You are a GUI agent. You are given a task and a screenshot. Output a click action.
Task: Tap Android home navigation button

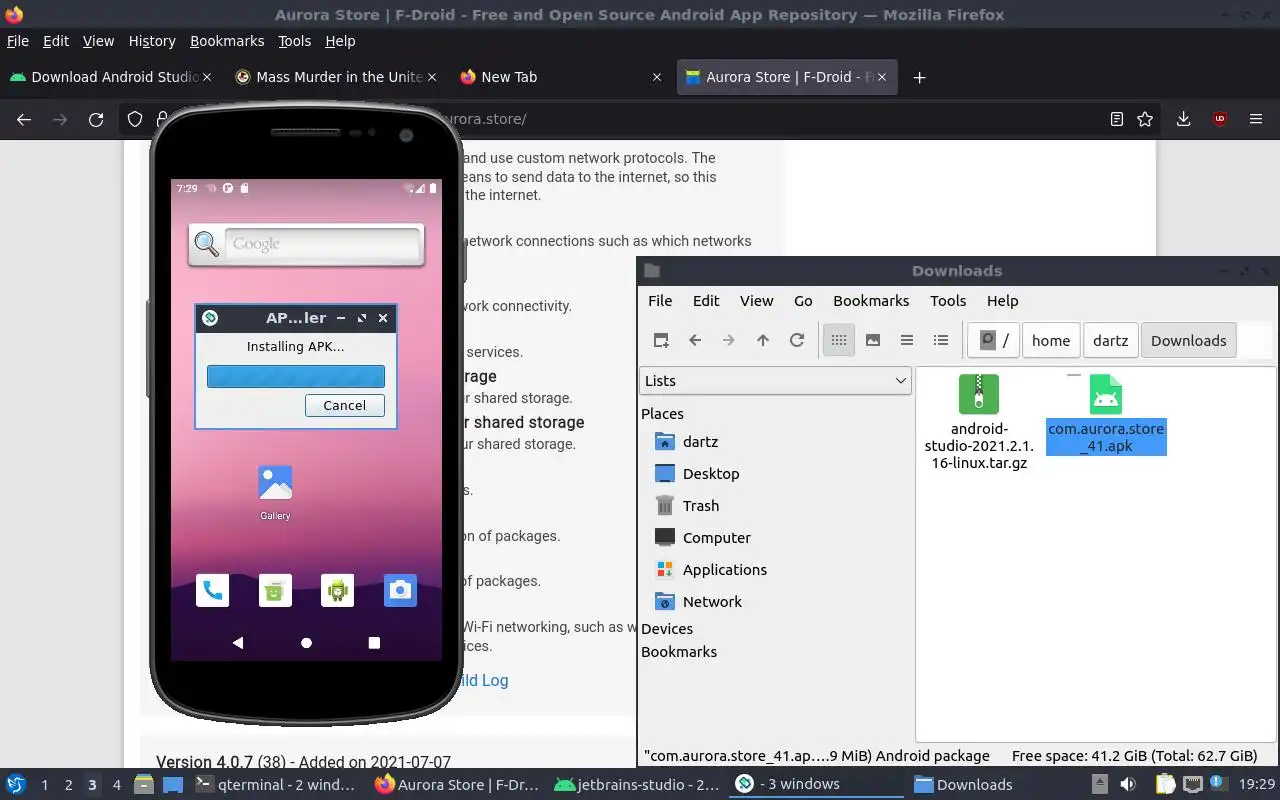306,643
